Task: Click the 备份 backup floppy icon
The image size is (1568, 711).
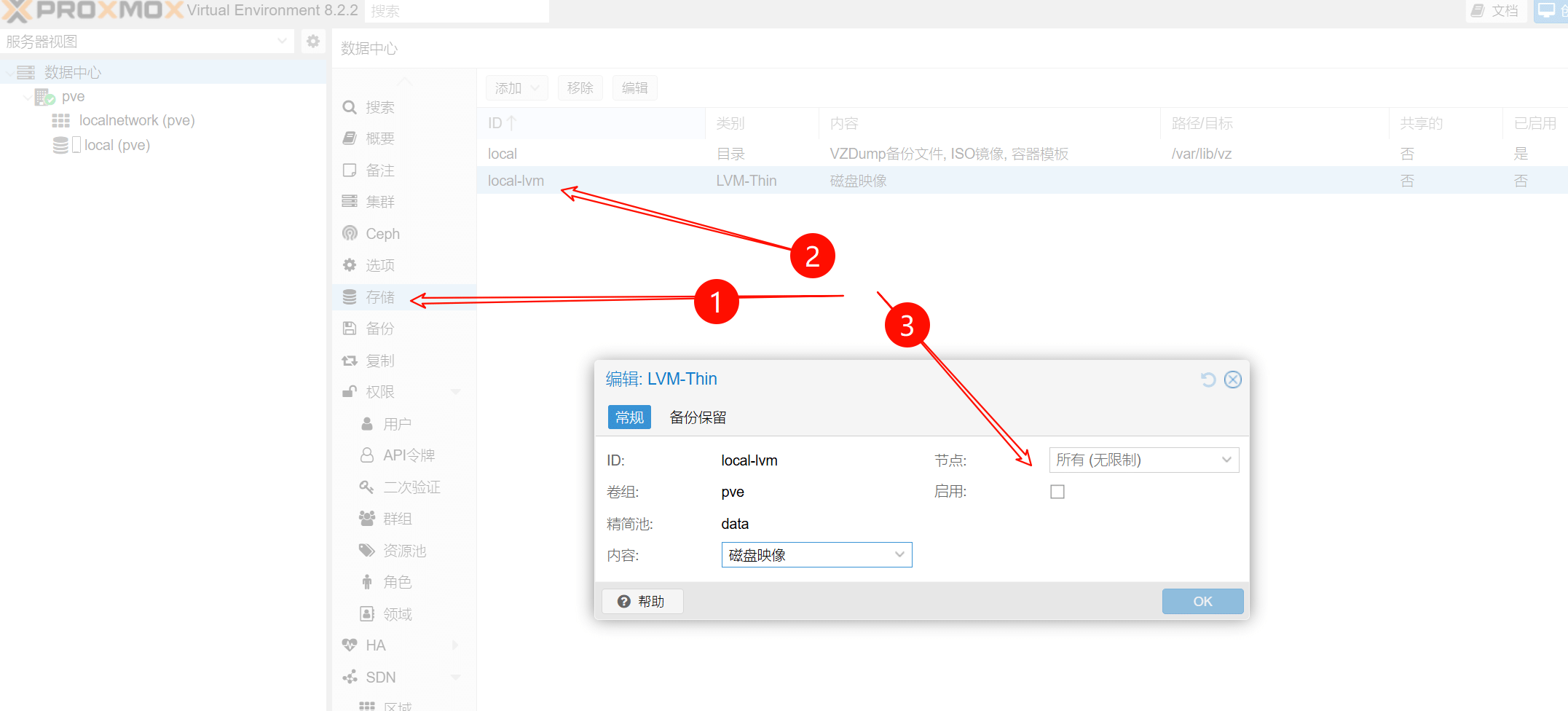Action: (x=350, y=329)
